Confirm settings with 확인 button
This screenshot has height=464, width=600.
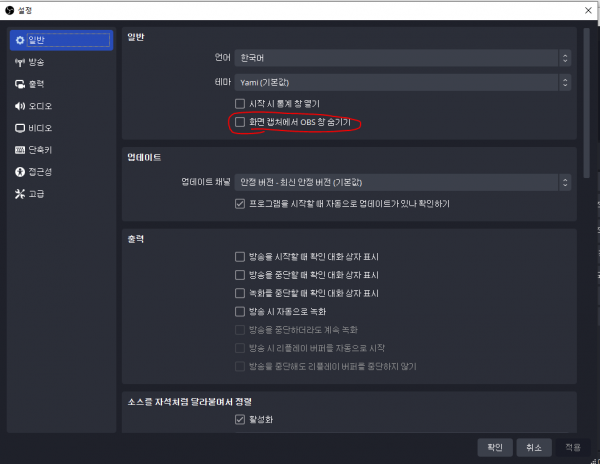point(495,447)
